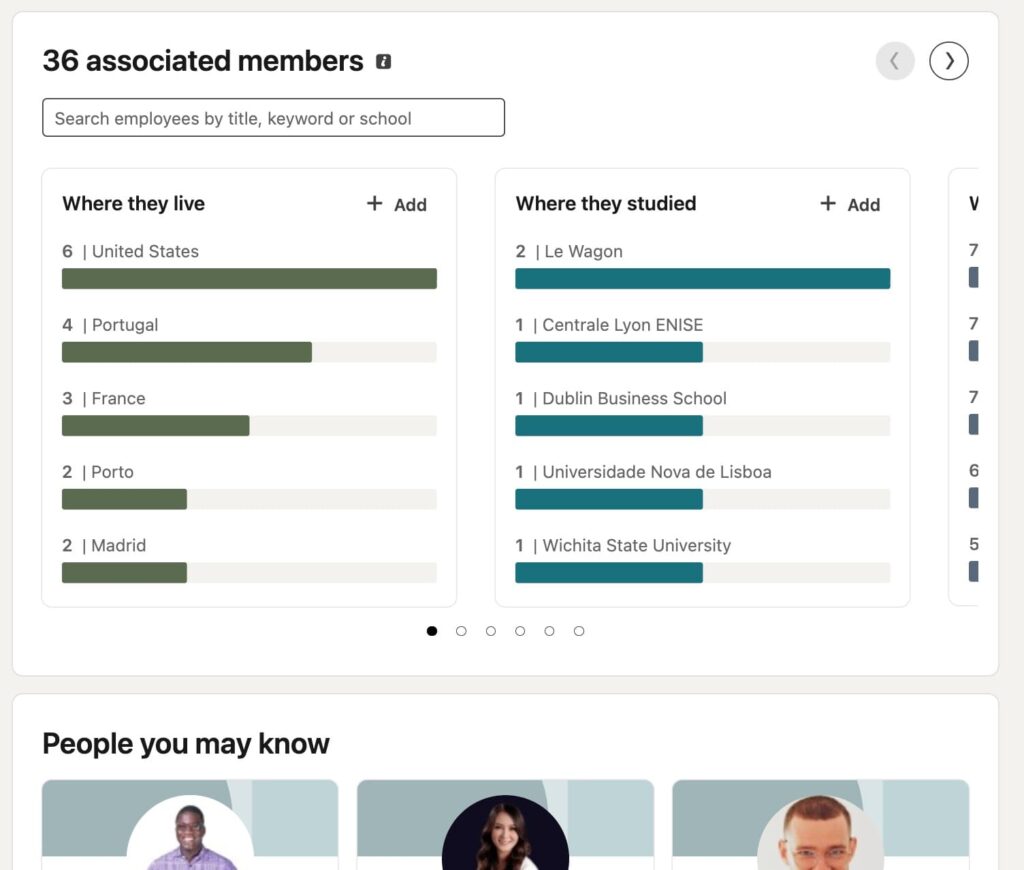Filter by United States bar
Viewport: 1024px width, 870px height.
249,278
